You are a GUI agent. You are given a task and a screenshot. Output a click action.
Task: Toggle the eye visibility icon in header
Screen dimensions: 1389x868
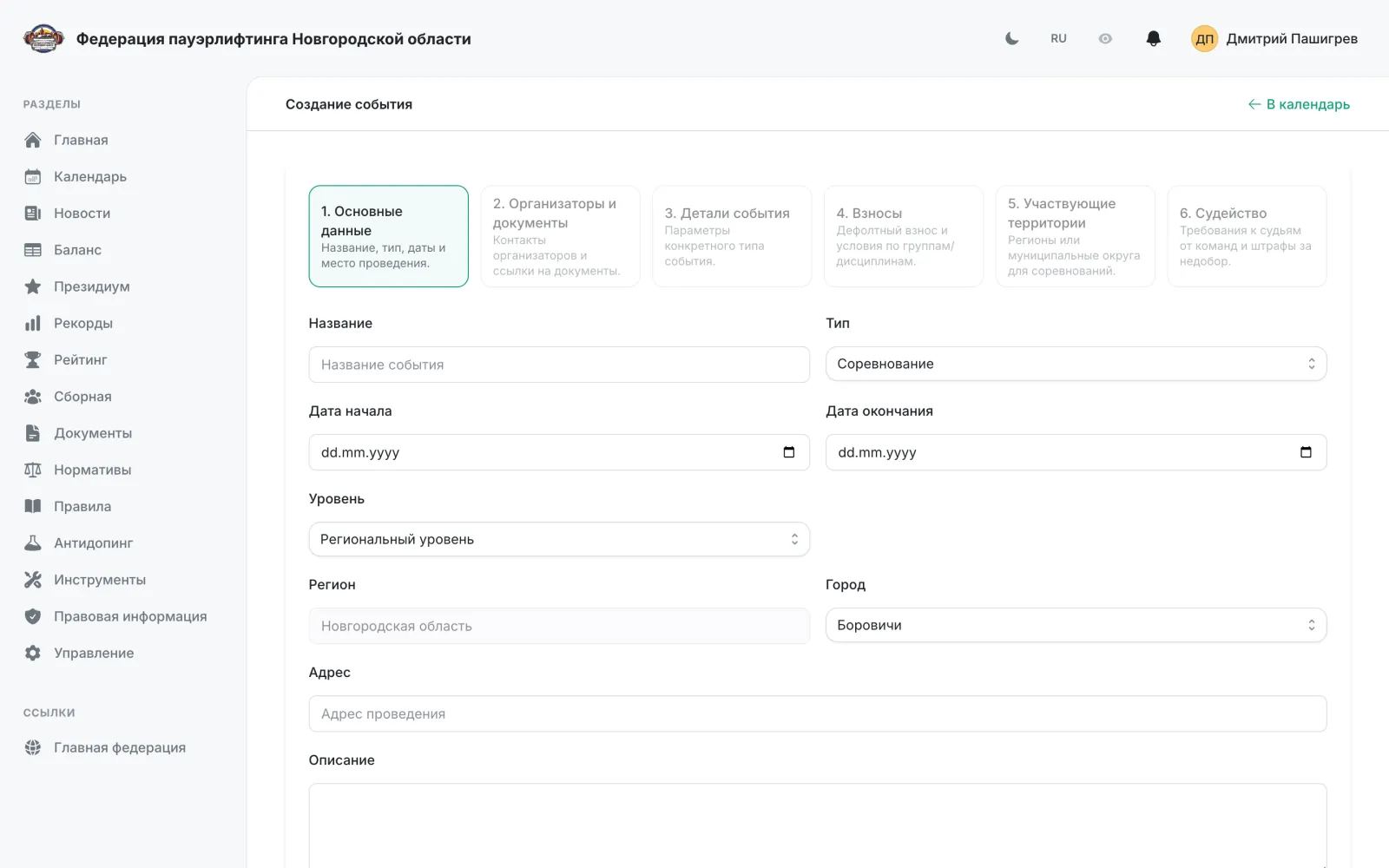tap(1105, 38)
